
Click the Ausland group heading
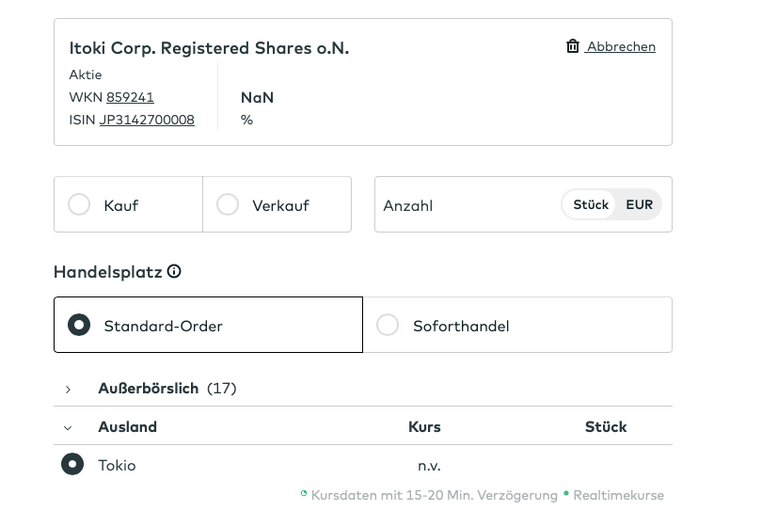(x=127, y=427)
